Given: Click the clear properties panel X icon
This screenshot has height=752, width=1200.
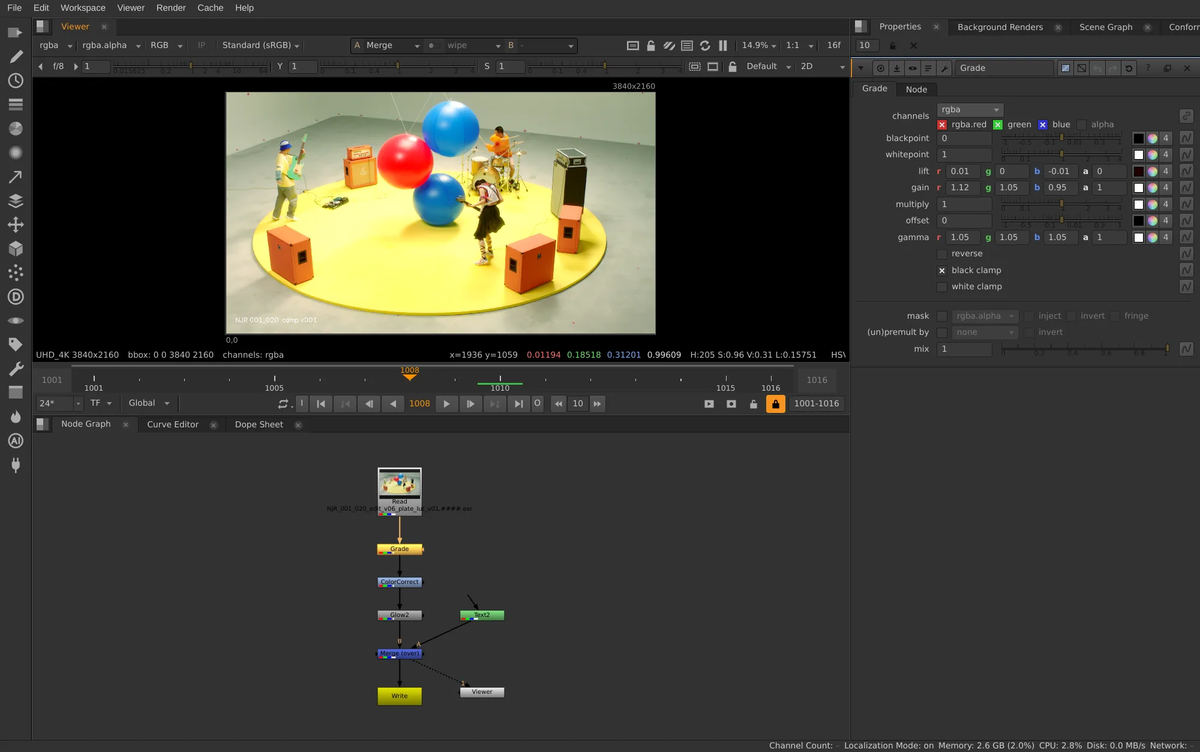Looking at the screenshot, I should pyautogui.click(x=913, y=46).
